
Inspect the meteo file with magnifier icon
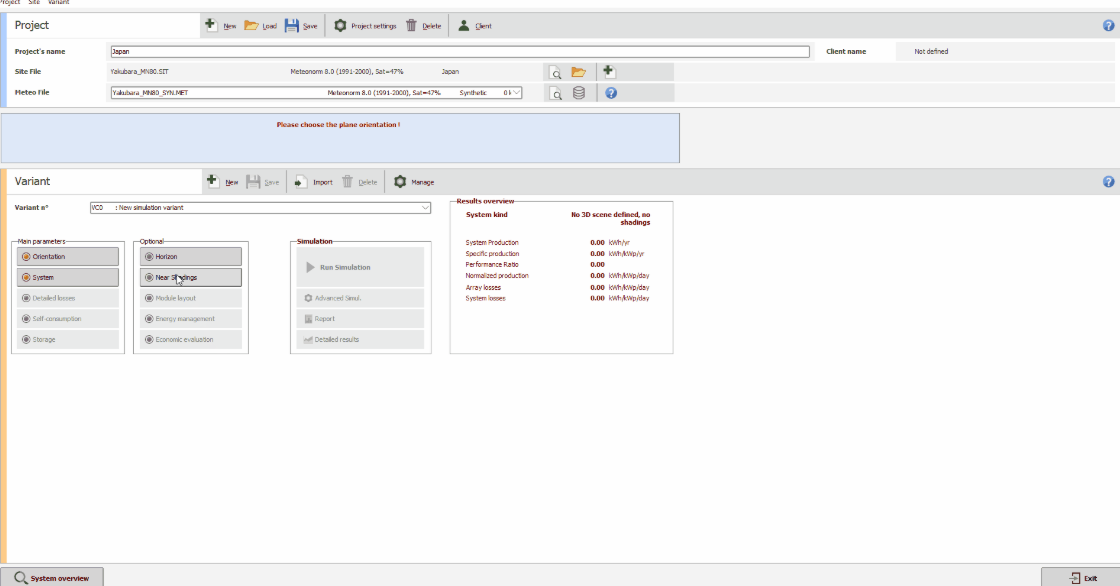point(555,93)
